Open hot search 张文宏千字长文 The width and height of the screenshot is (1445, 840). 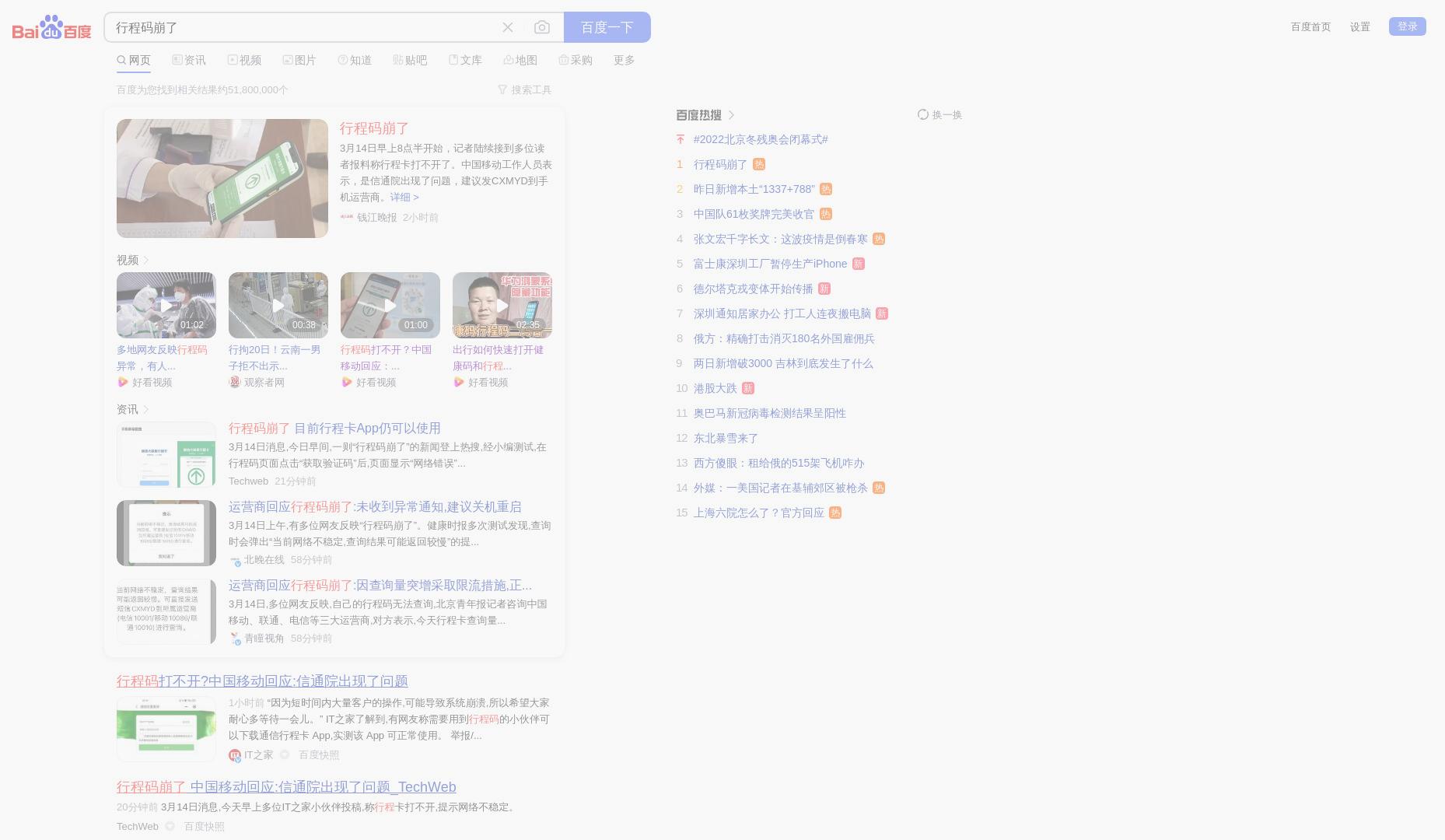(x=781, y=239)
